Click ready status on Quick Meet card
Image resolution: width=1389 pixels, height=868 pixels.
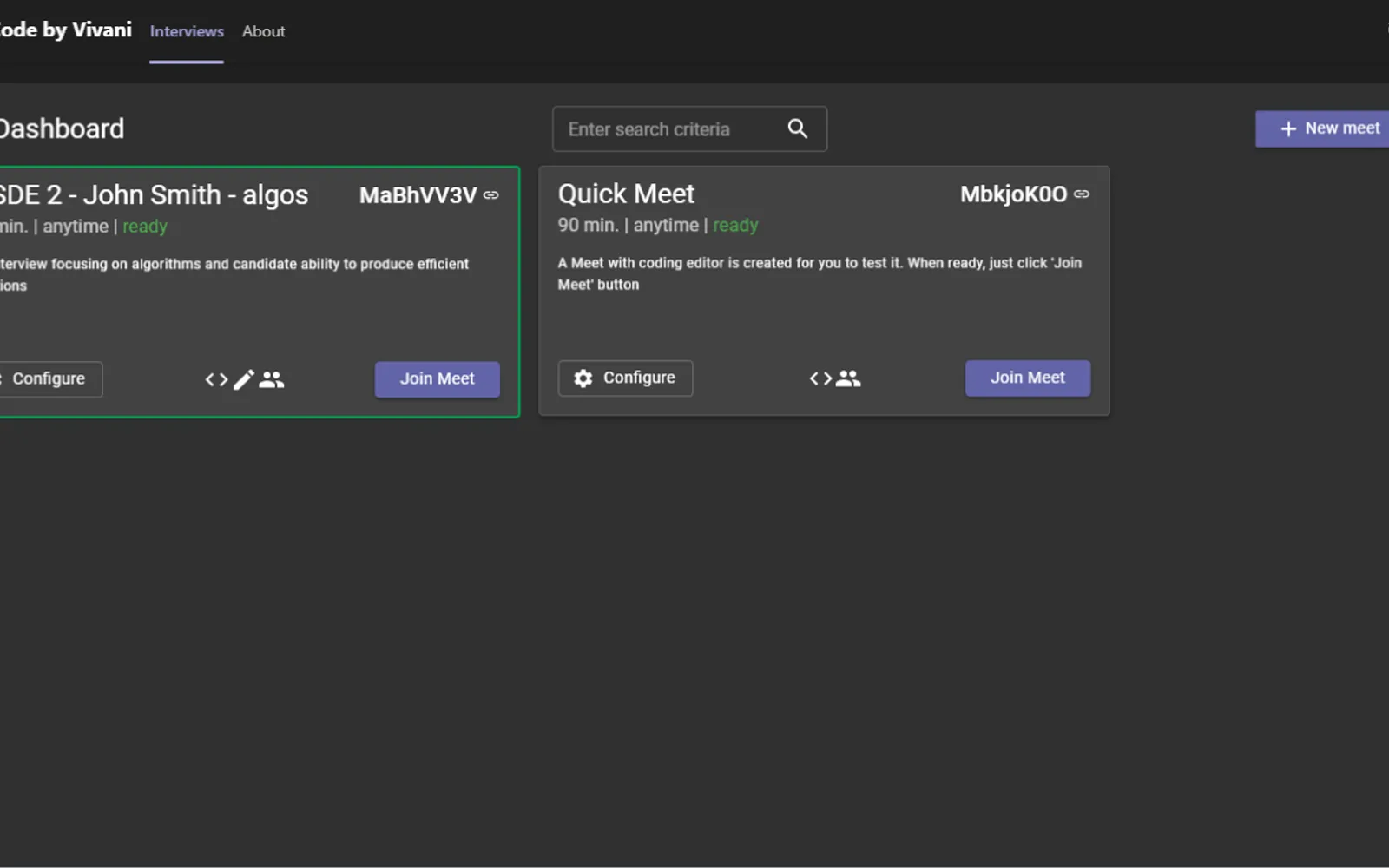pyautogui.click(x=735, y=225)
